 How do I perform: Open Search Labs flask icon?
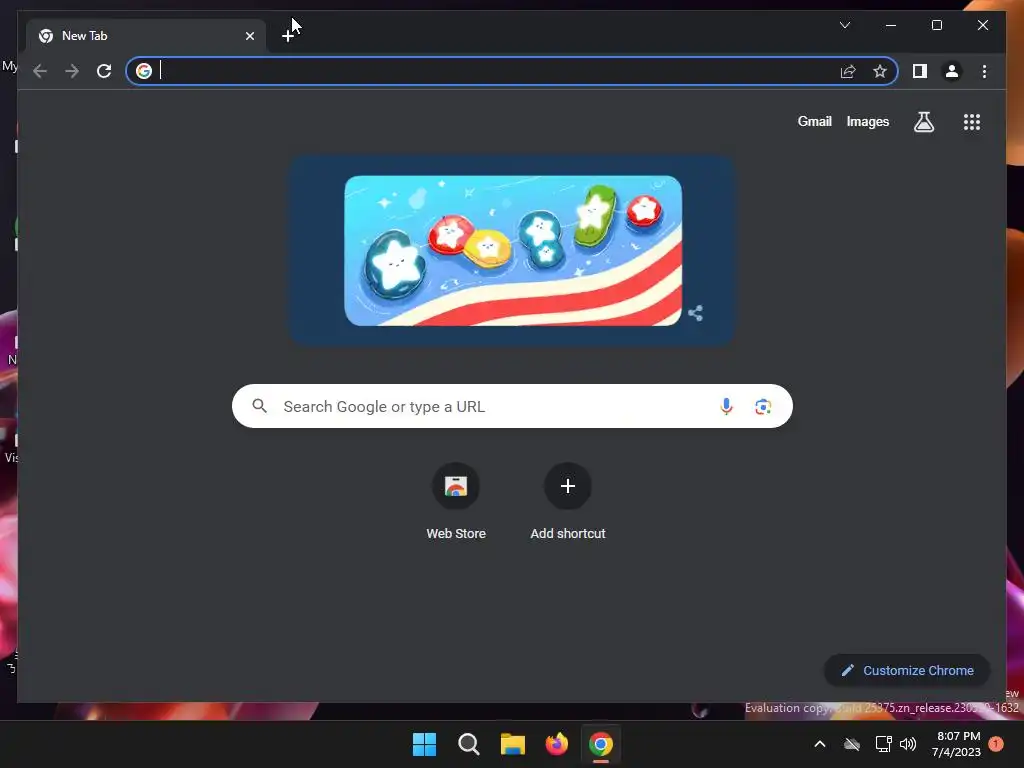(x=923, y=122)
